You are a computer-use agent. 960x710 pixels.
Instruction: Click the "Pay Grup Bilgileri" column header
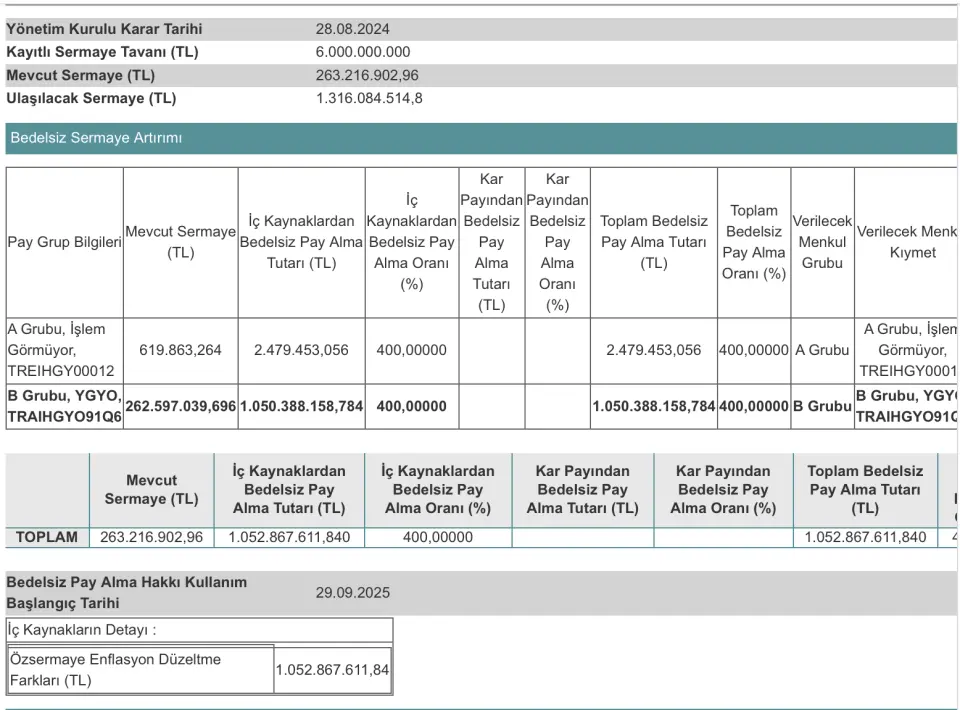pos(64,242)
